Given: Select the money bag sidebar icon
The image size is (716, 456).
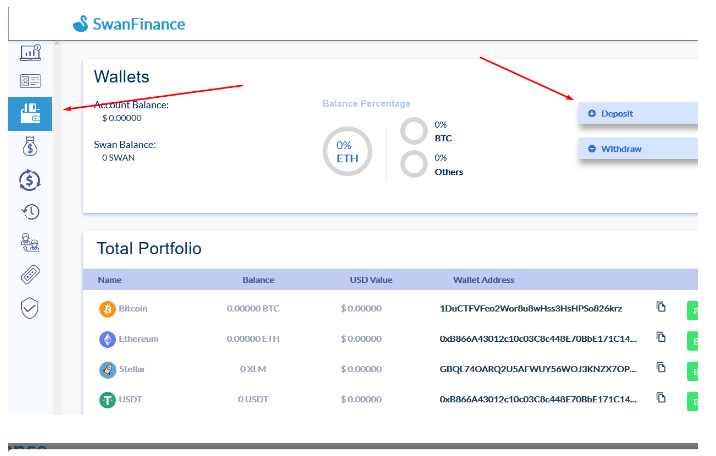Looking at the screenshot, I should pyautogui.click(x=30, y=148).
